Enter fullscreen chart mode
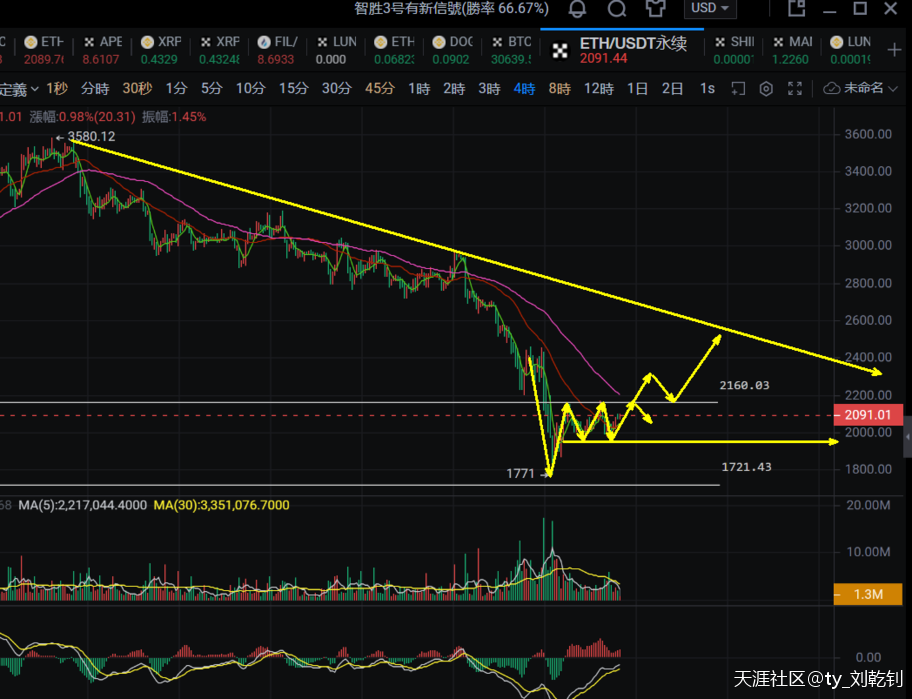912x699 pixels. pos(794,88)
